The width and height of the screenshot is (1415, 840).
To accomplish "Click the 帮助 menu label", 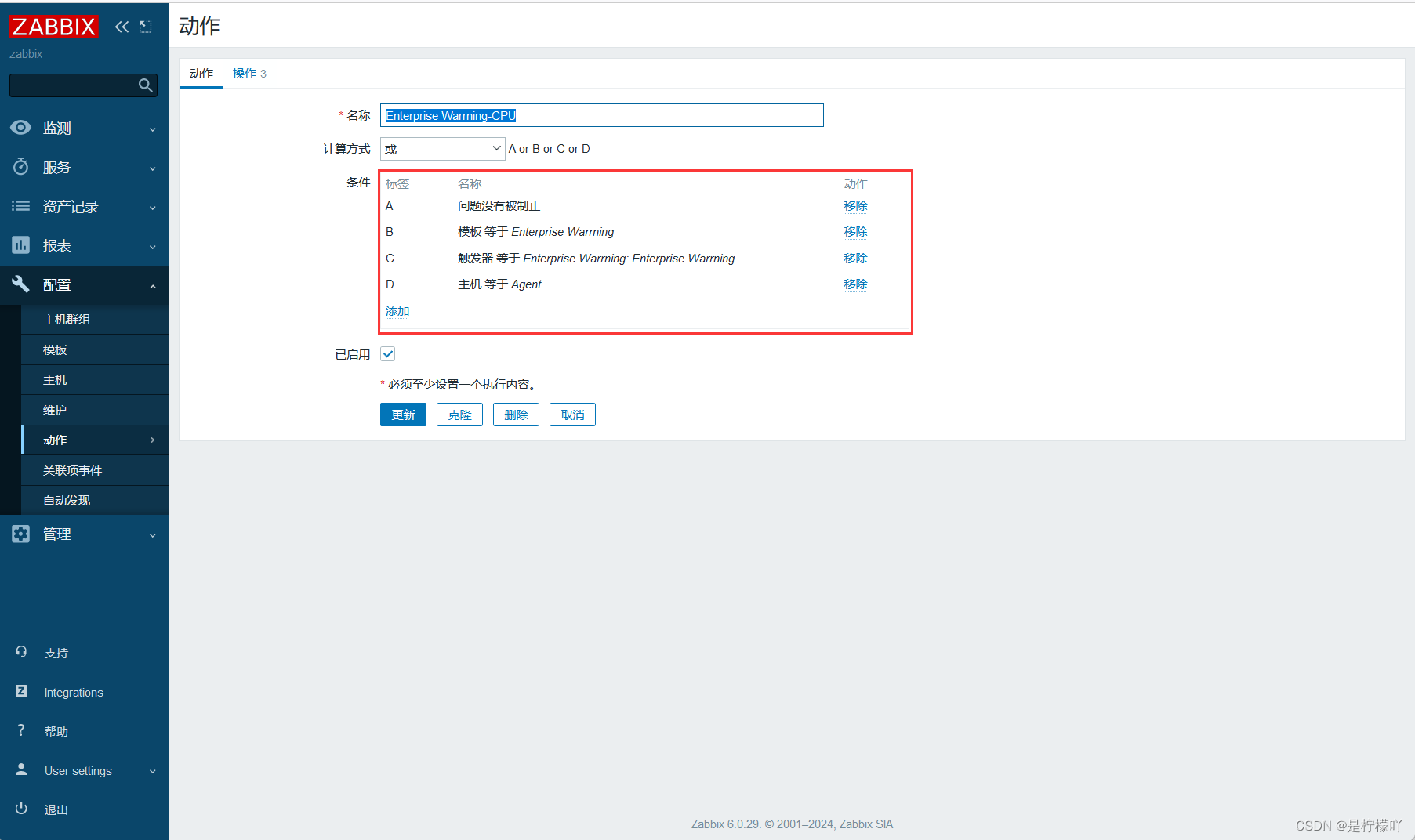I will [56, 732].
